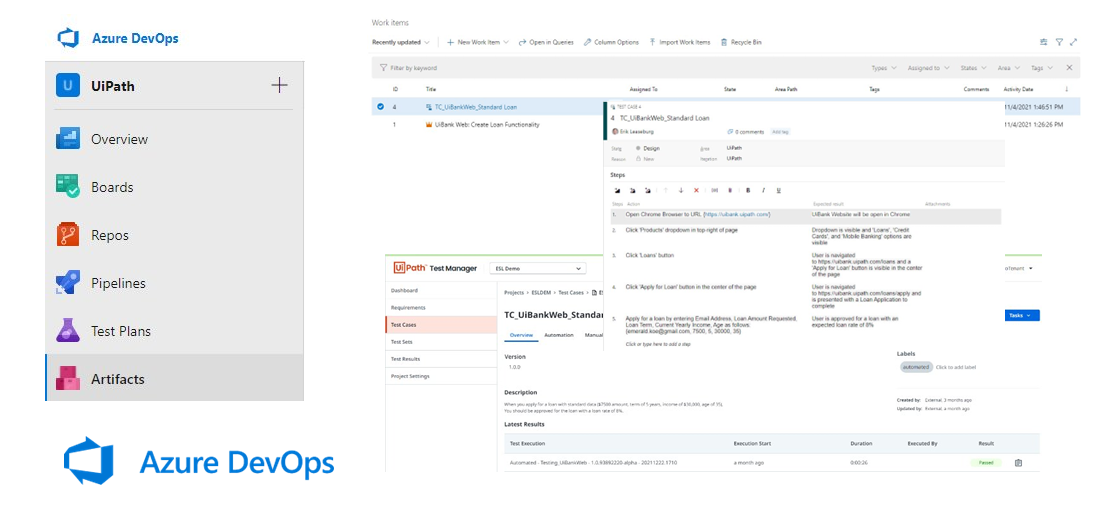Sort by Title column header

(431, 90)
